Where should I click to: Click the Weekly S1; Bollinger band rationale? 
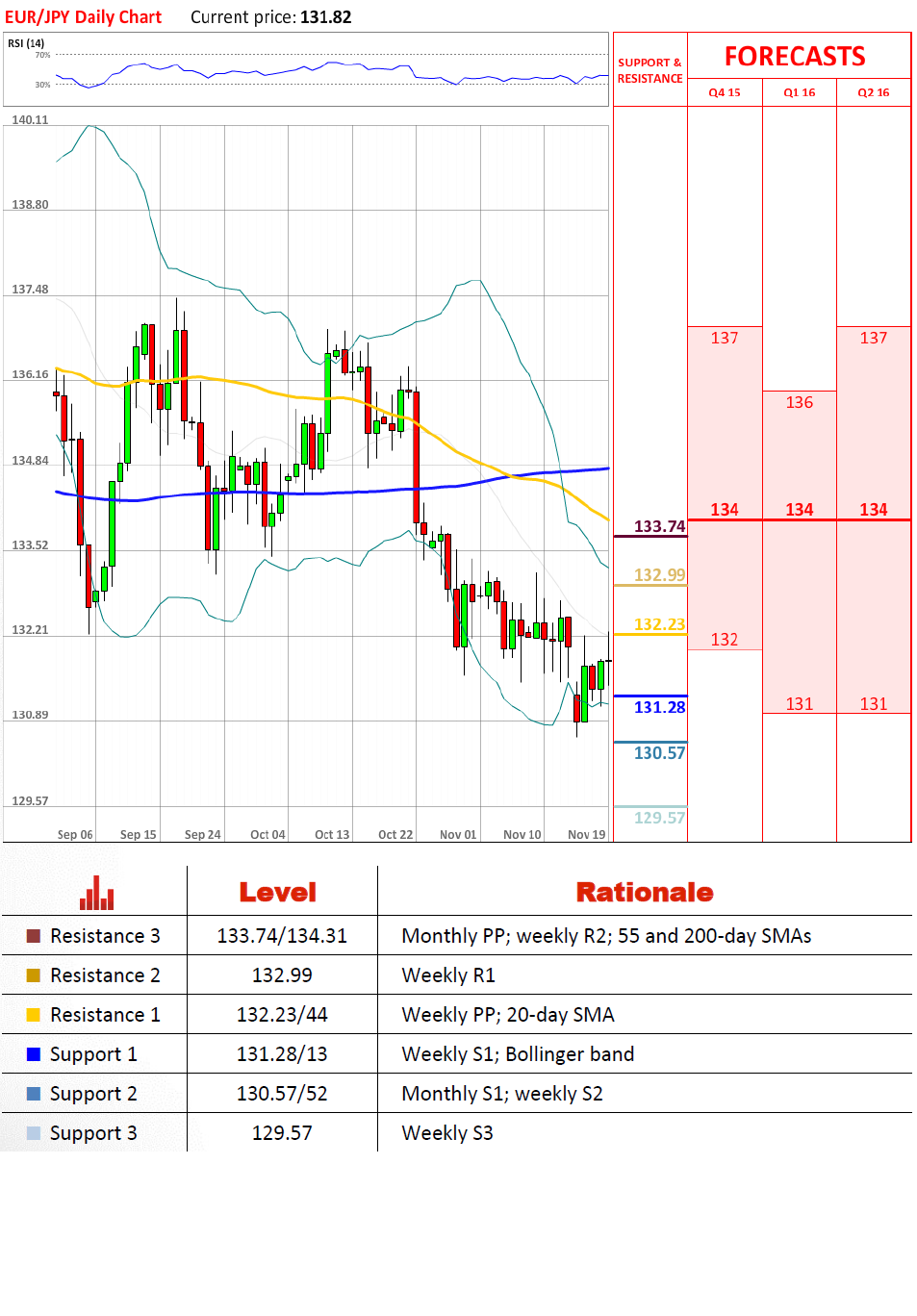(518, 1054)
